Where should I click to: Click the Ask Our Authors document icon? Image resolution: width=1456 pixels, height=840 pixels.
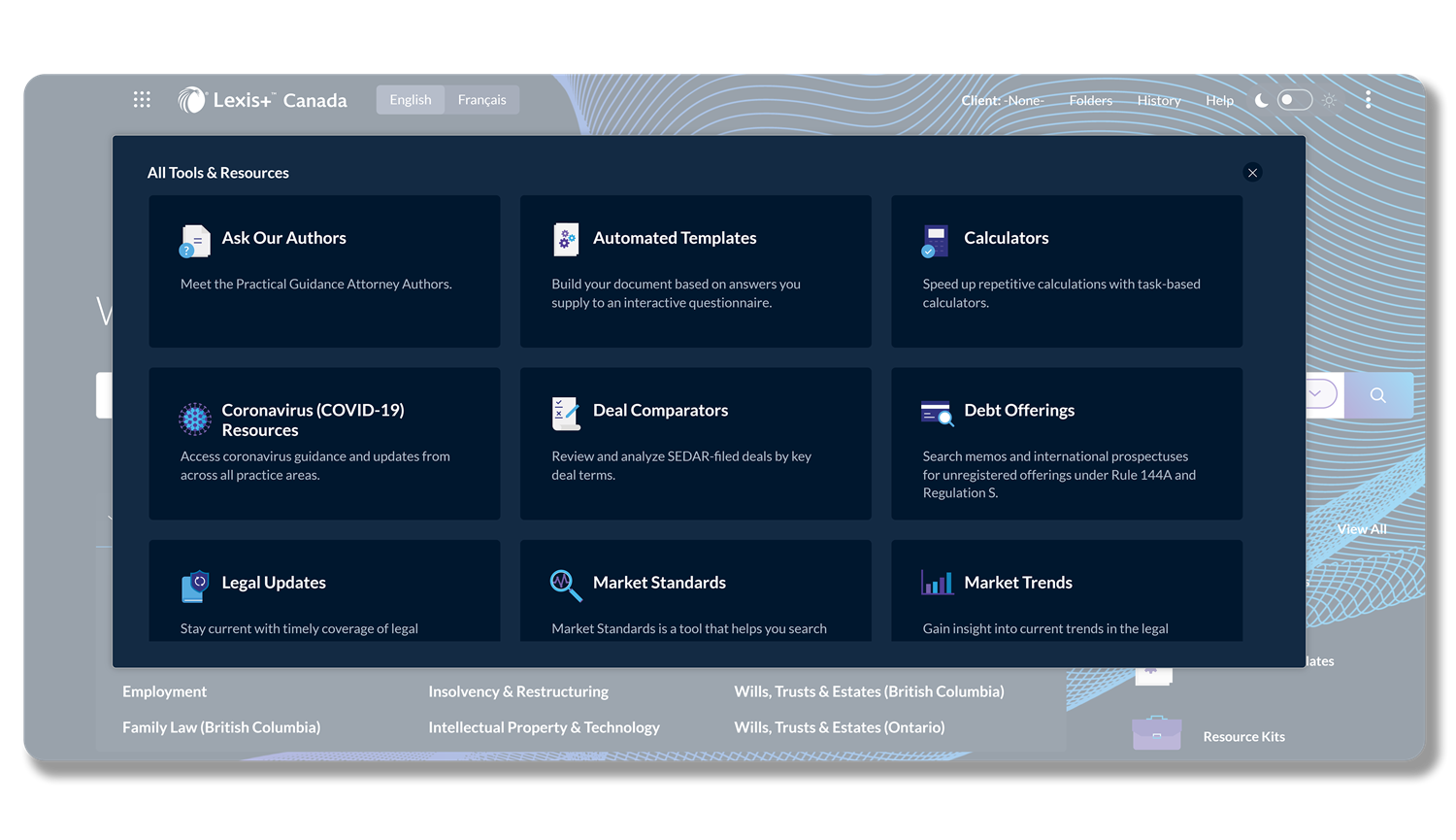(195, 241)
